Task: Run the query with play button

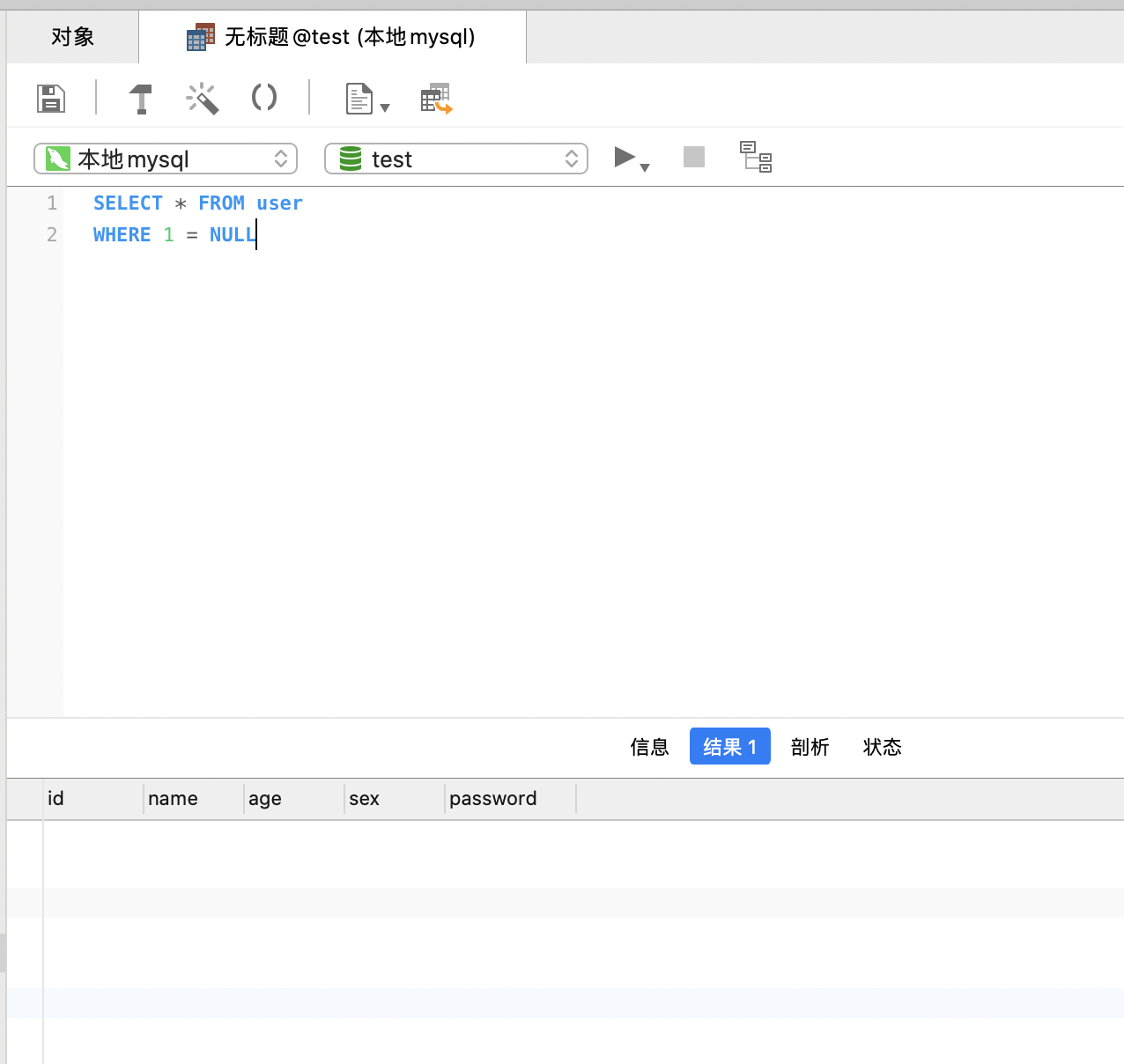Action: (x=625, y=158)
